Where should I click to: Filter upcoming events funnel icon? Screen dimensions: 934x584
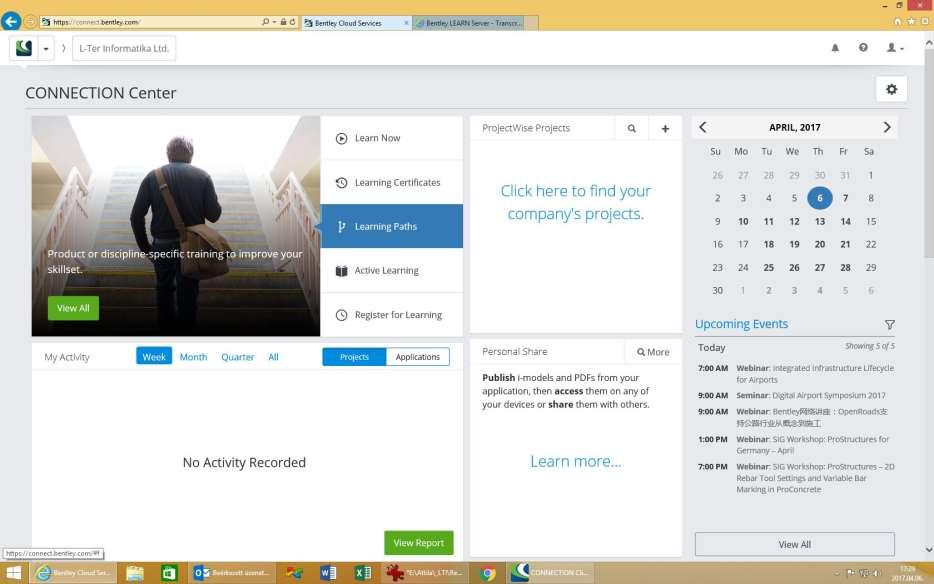coord(889,325)
